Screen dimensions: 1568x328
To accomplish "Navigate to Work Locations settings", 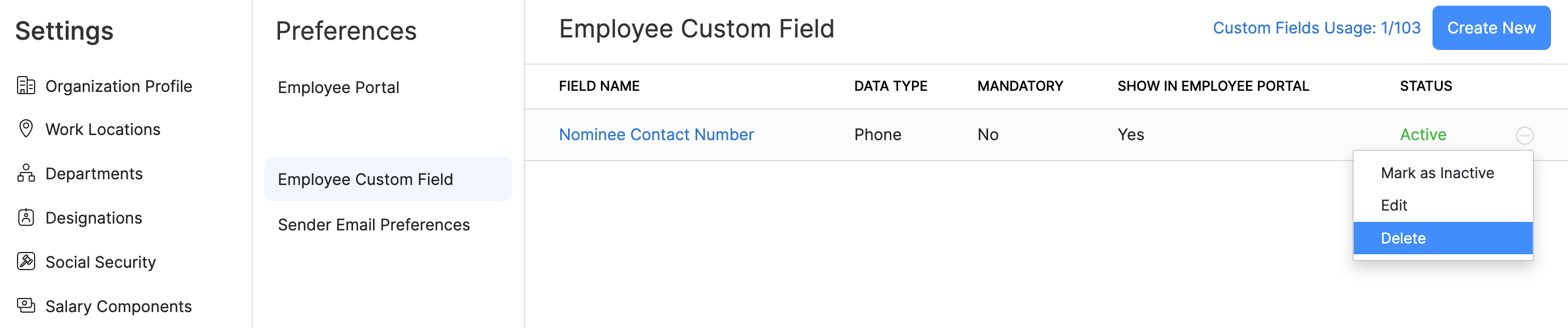I will coord(103,129).
